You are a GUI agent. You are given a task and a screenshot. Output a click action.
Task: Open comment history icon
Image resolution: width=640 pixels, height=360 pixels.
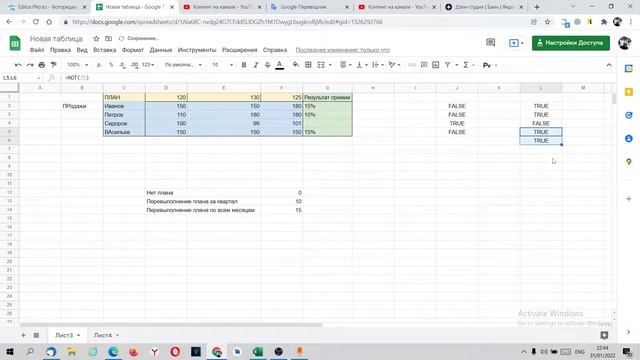pos(491,43)
